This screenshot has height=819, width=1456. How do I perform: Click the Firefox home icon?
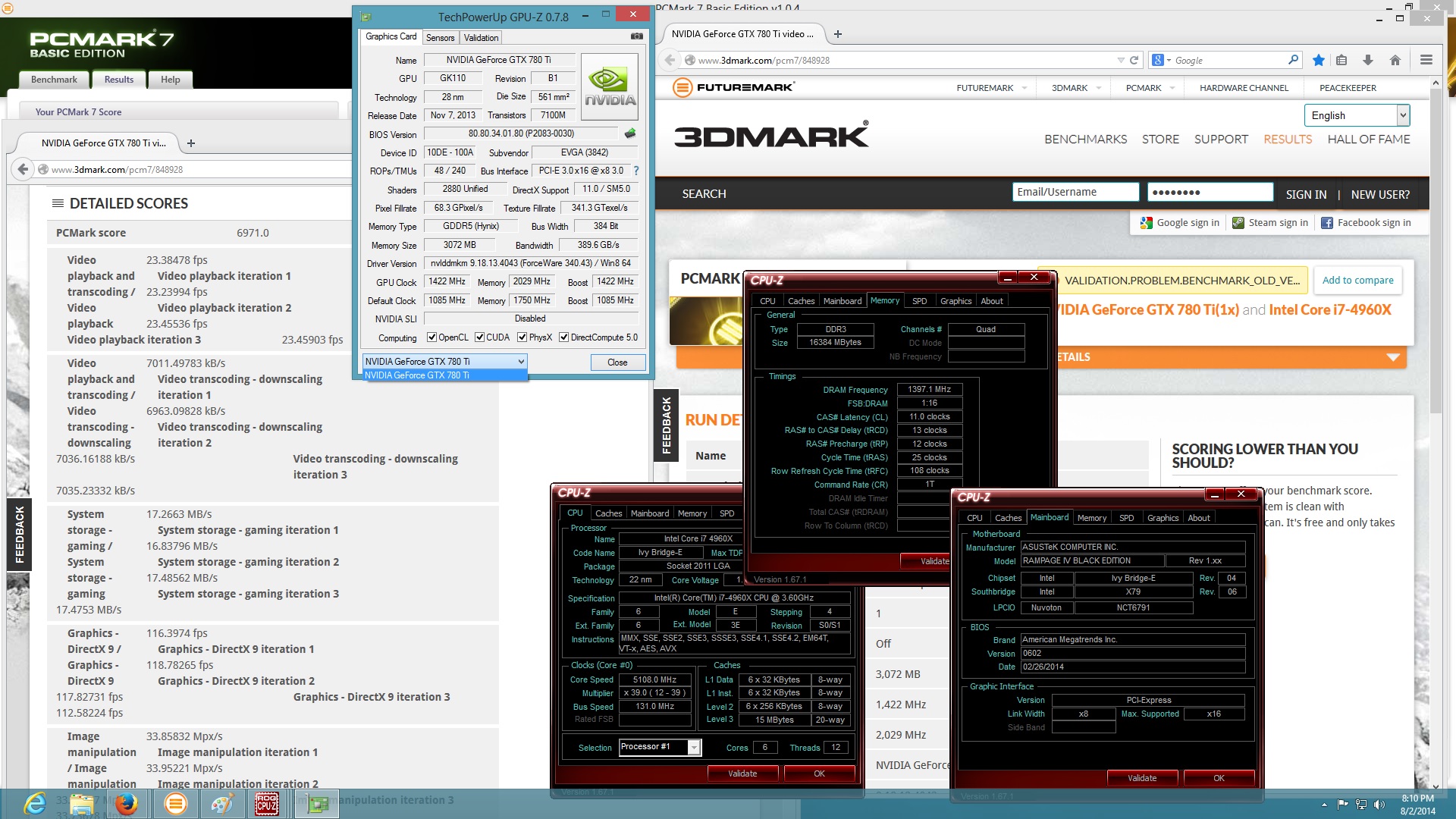1395,60
